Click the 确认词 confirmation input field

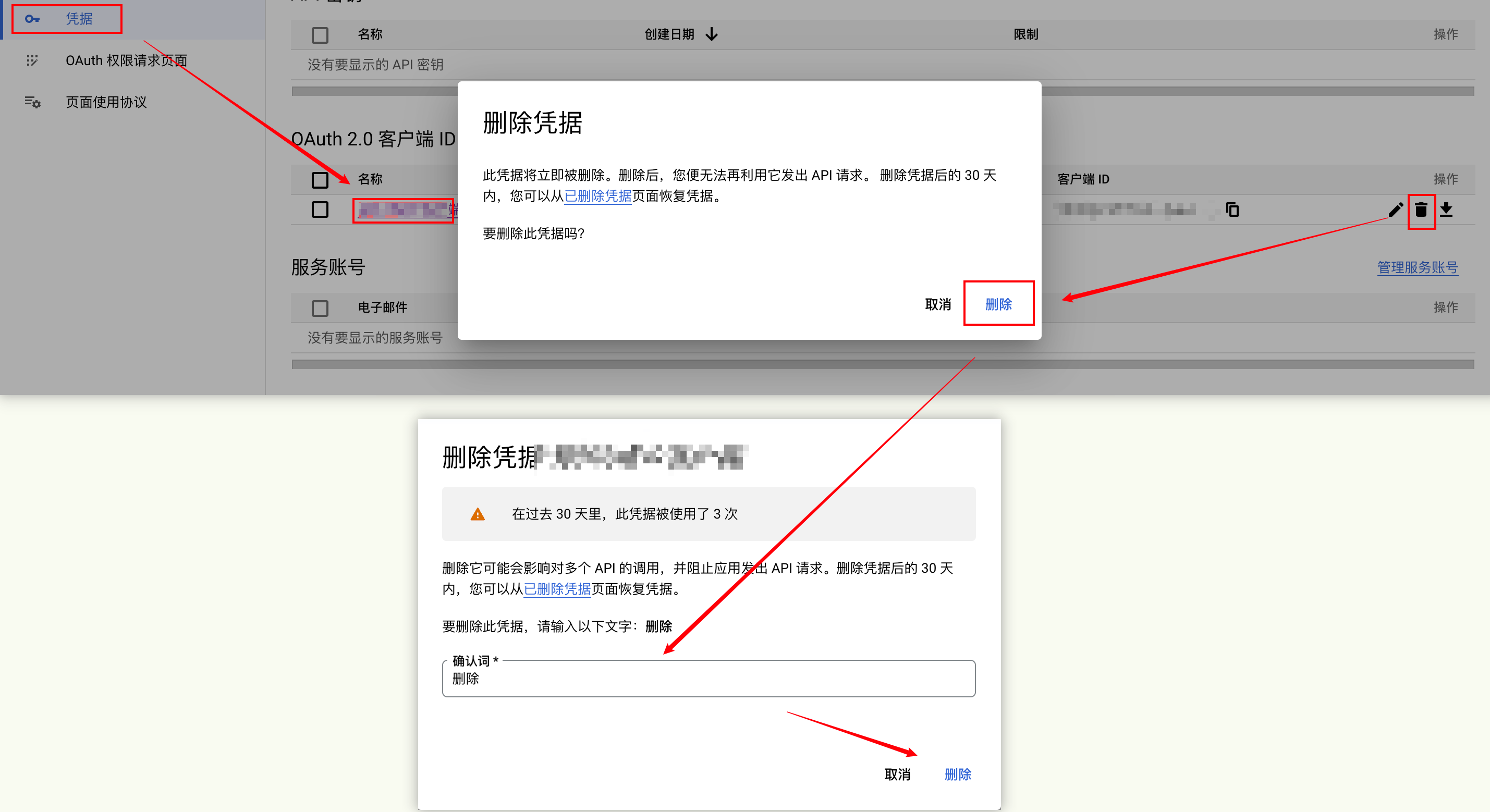click(x=709, y=679)
